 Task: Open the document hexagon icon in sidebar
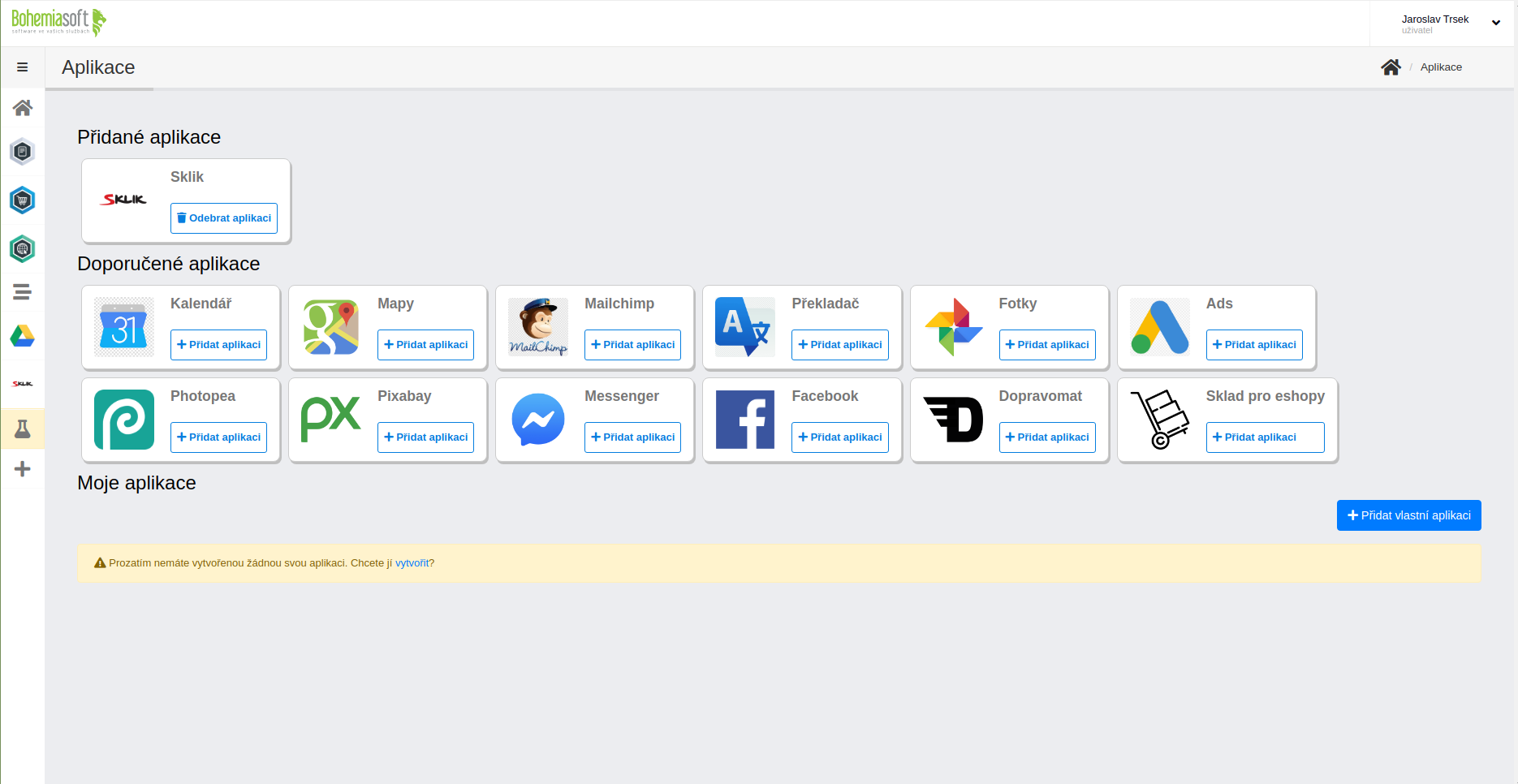click(x=23, y=152)
